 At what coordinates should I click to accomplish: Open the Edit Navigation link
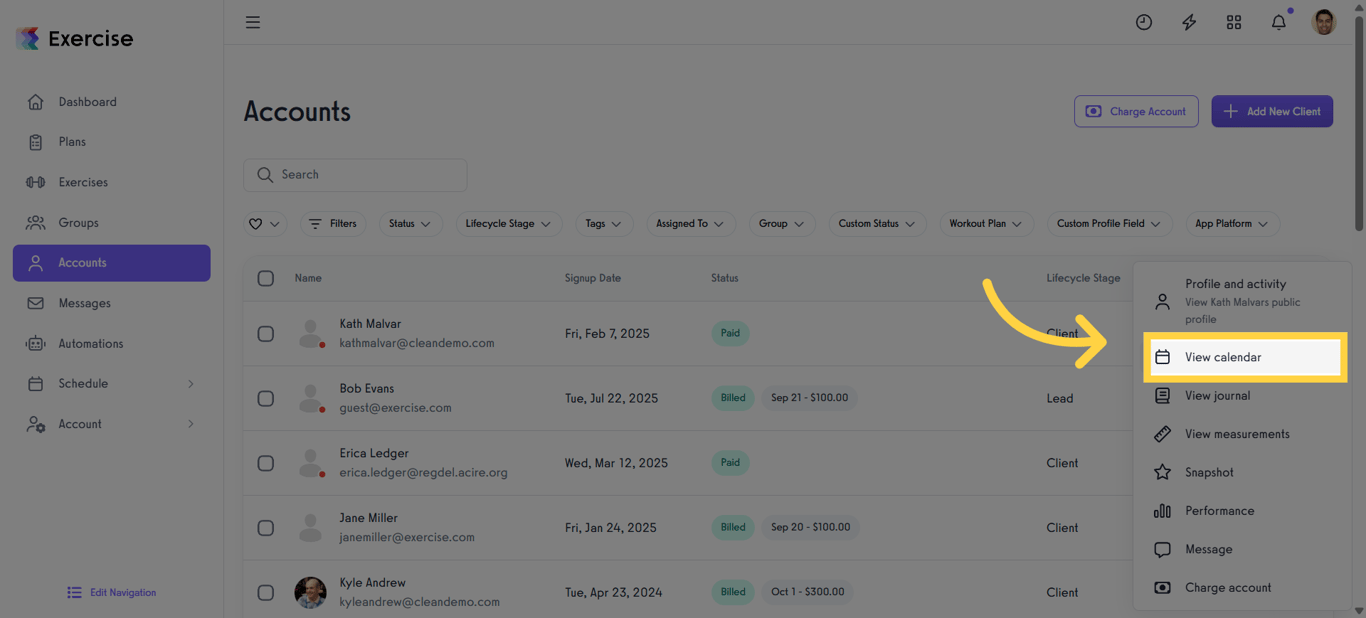point(111,592)
